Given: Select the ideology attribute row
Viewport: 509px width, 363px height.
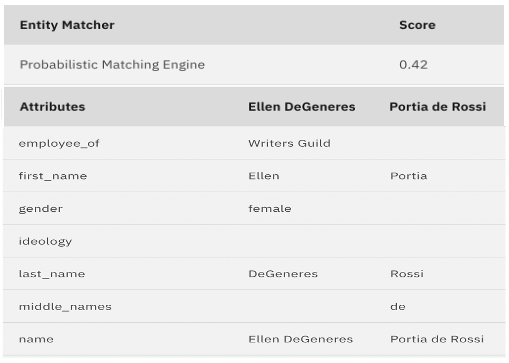Looking at the screenshot, I should pos(254,241).
